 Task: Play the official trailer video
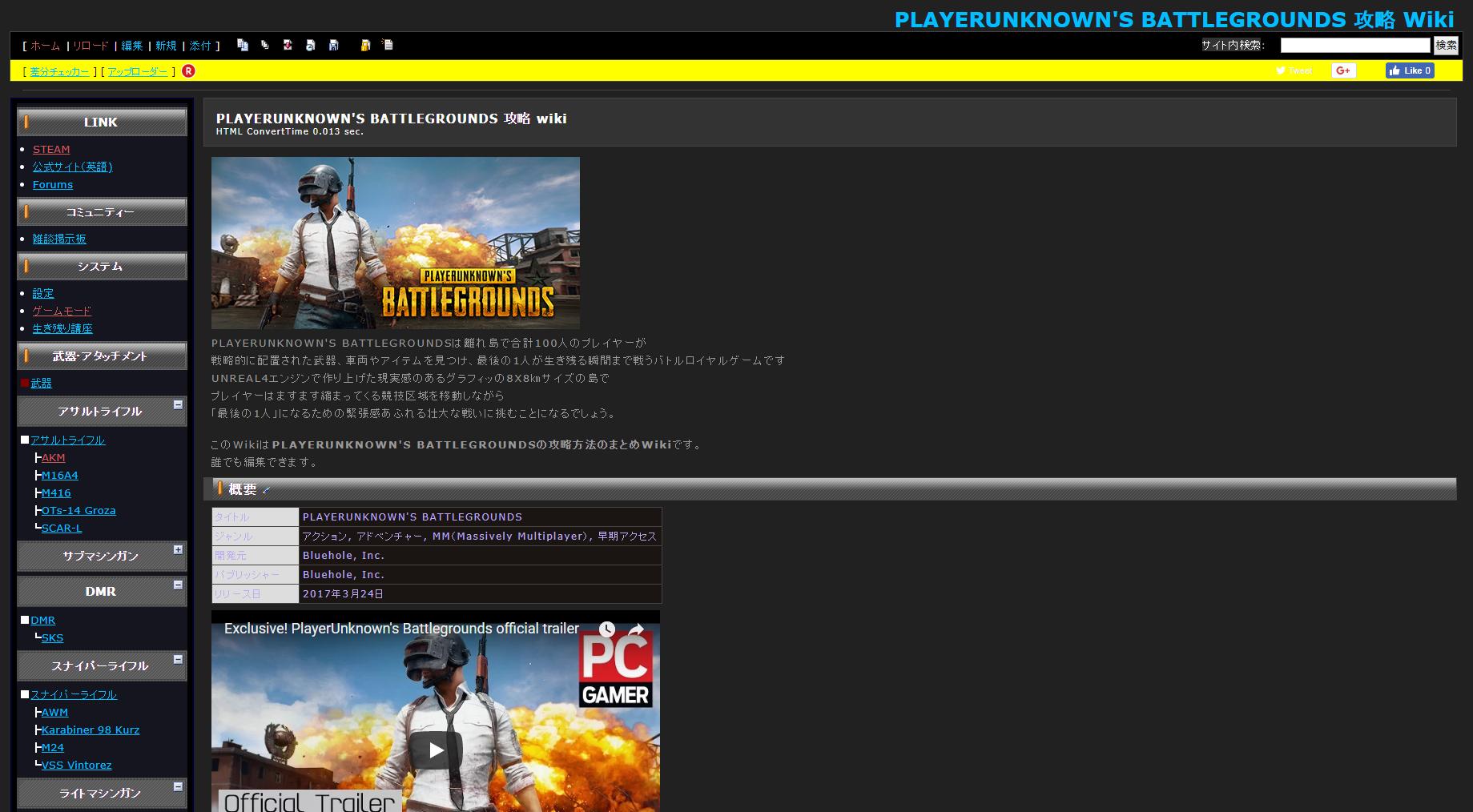click(436, 750)
